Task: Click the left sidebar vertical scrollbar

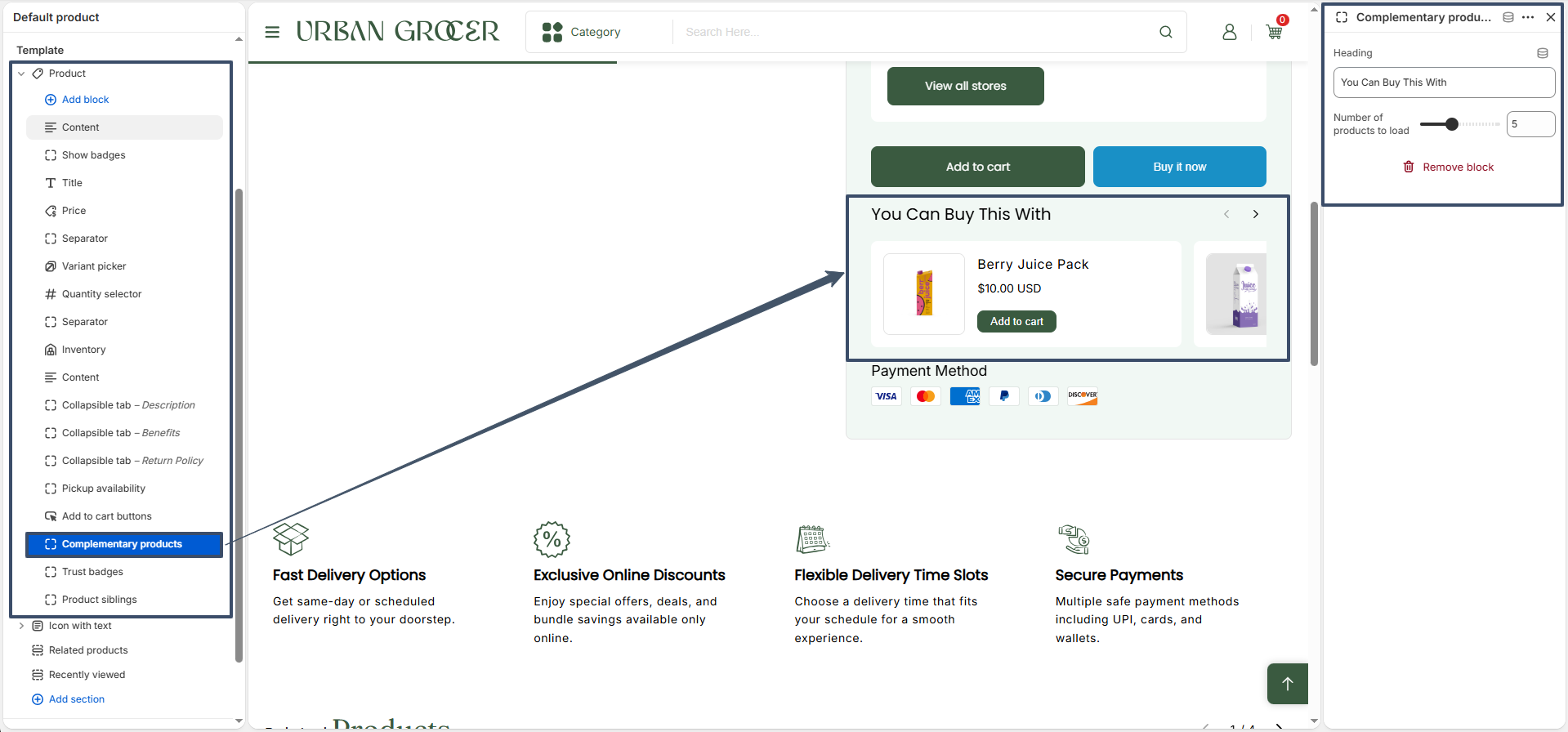Action: tap(239, 425)
